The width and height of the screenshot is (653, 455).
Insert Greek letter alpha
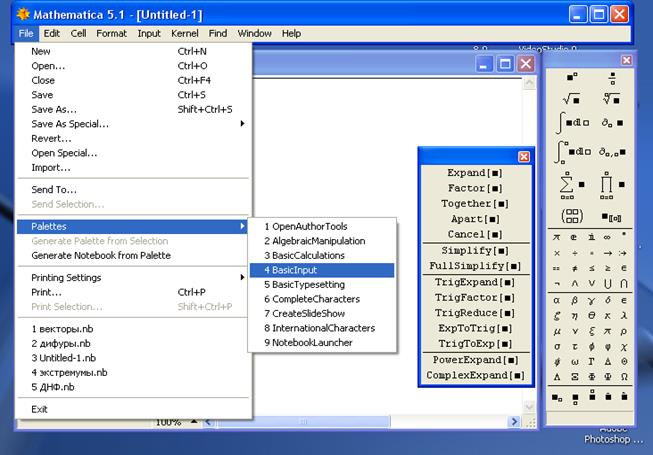tap(557, 300)
